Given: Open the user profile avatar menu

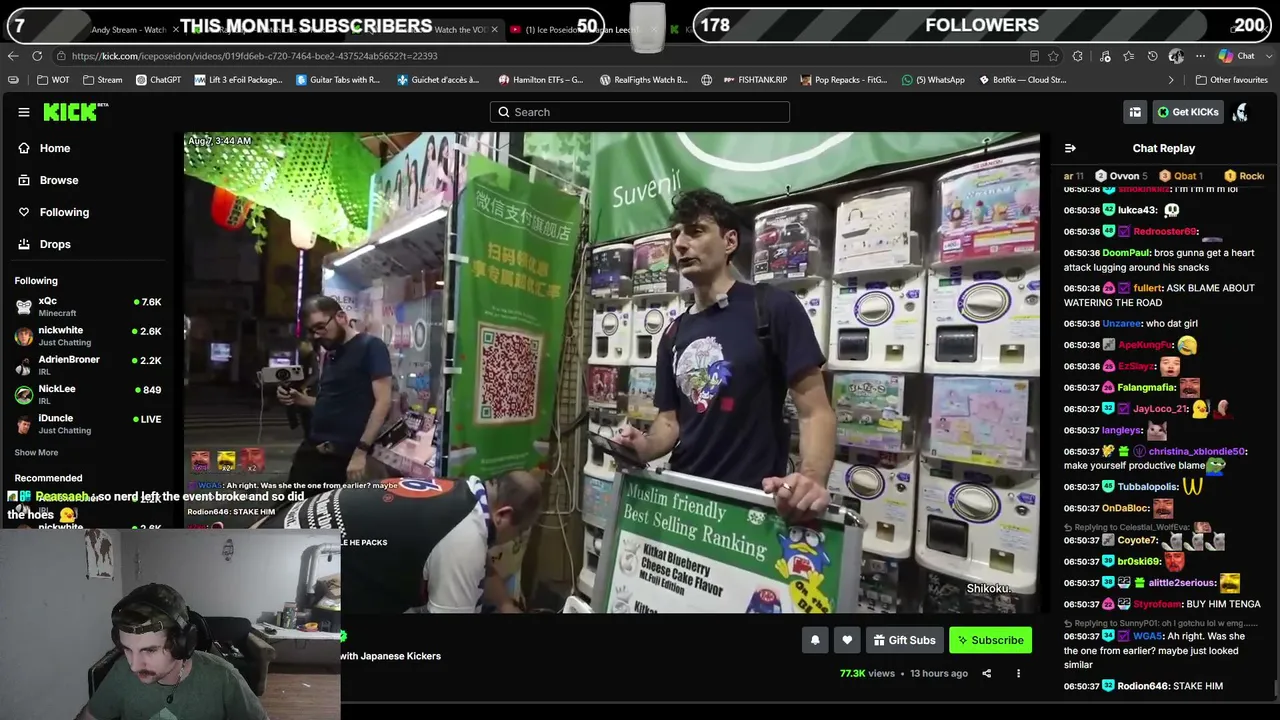Looking at the screenshot, I should [1240, 112].
